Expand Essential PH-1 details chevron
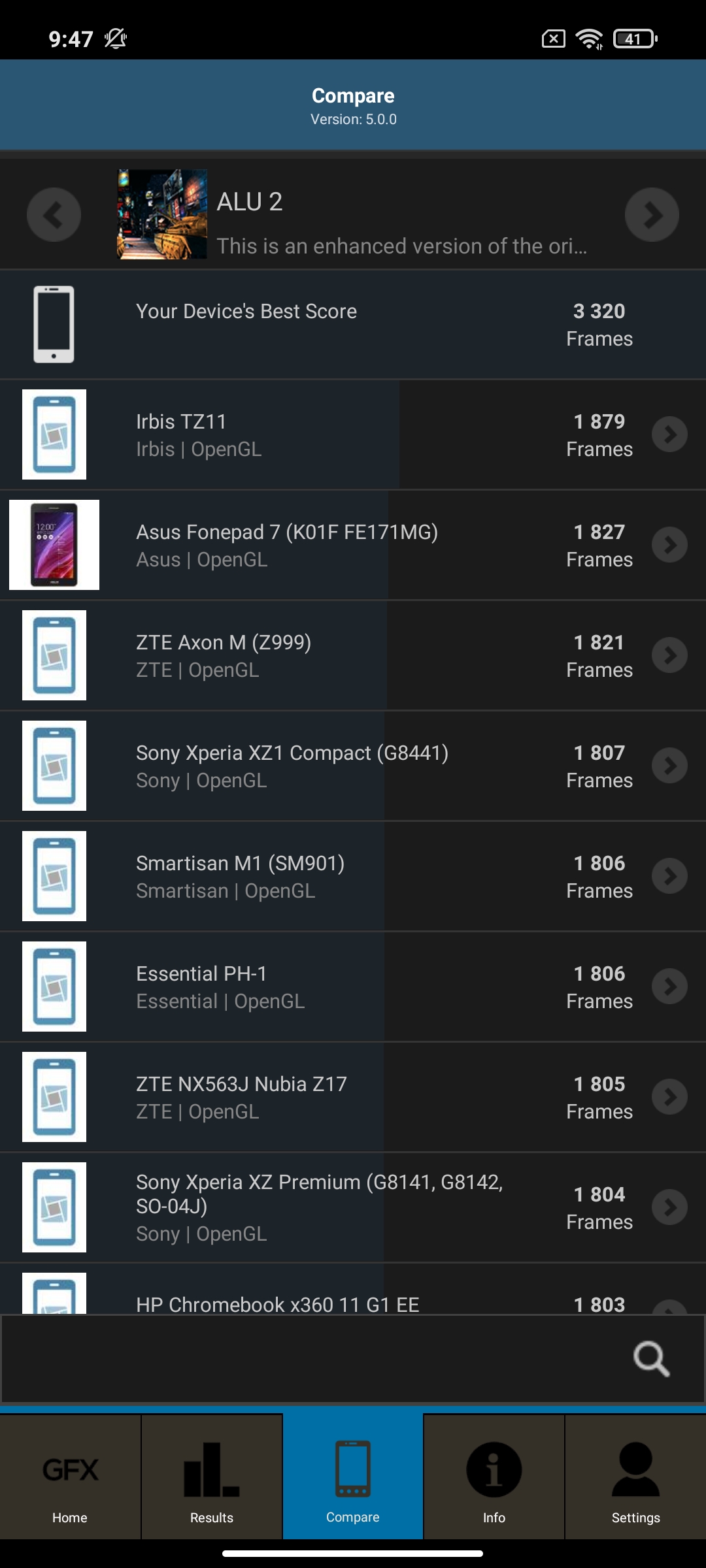This screenshot has height=1568, width=706. pyautogui.click(x=670, y=987)
